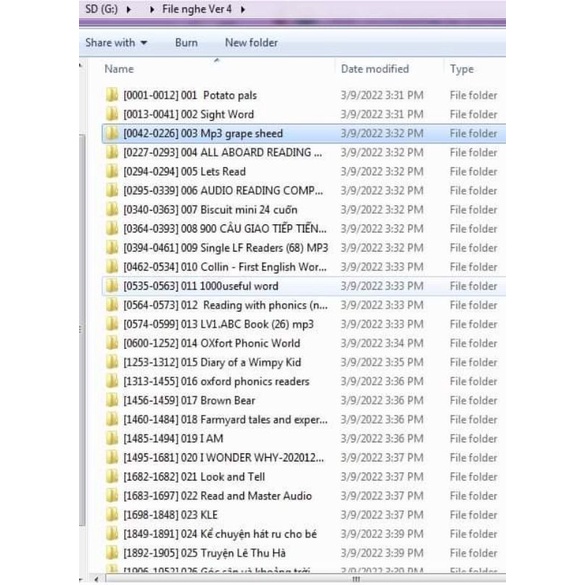Click File nghe Ver 4 breadcrumb
The height and width of the screenshot is (585, 585).
[x=197, y=9]
